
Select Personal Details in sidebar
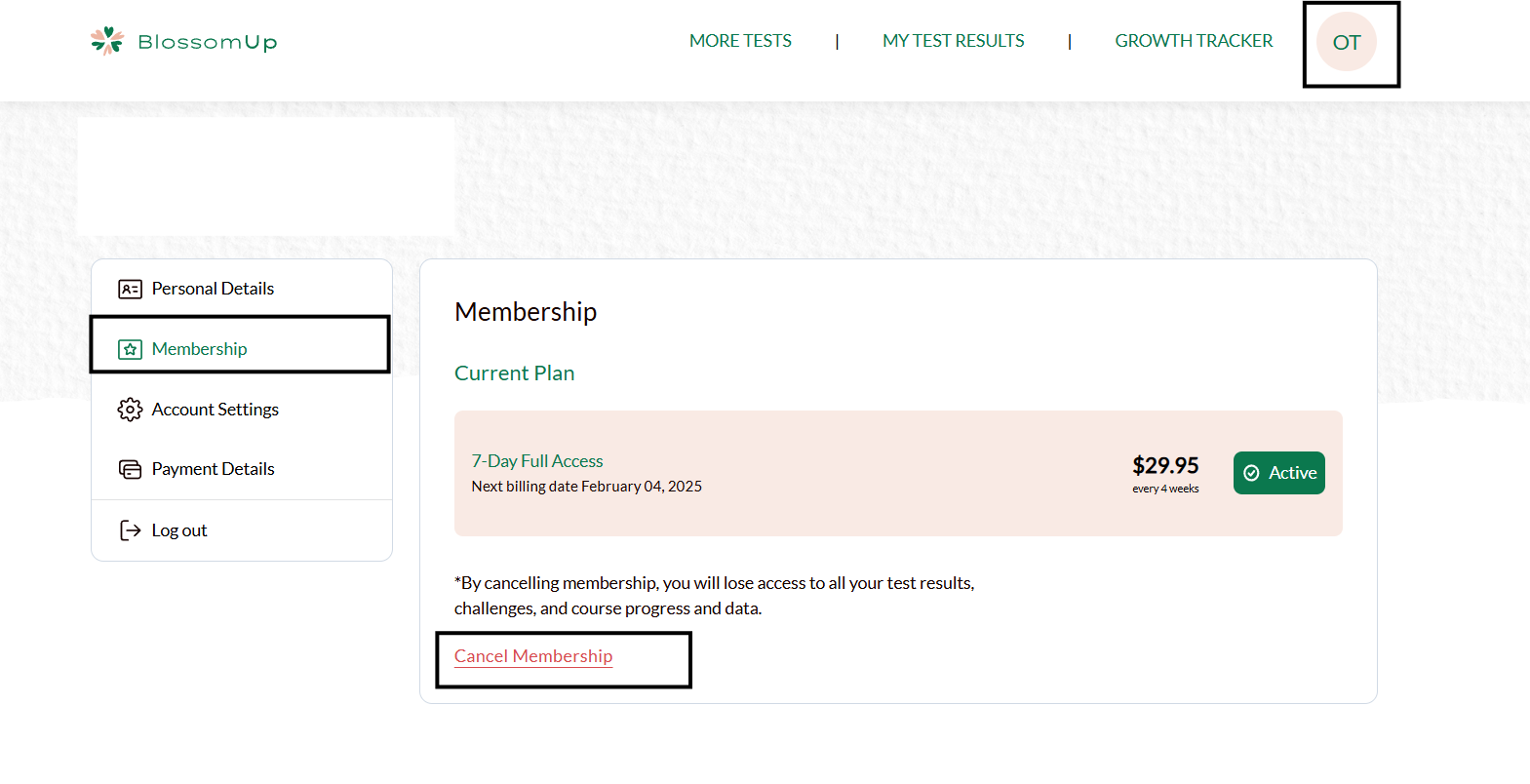[x=213, y=289]
